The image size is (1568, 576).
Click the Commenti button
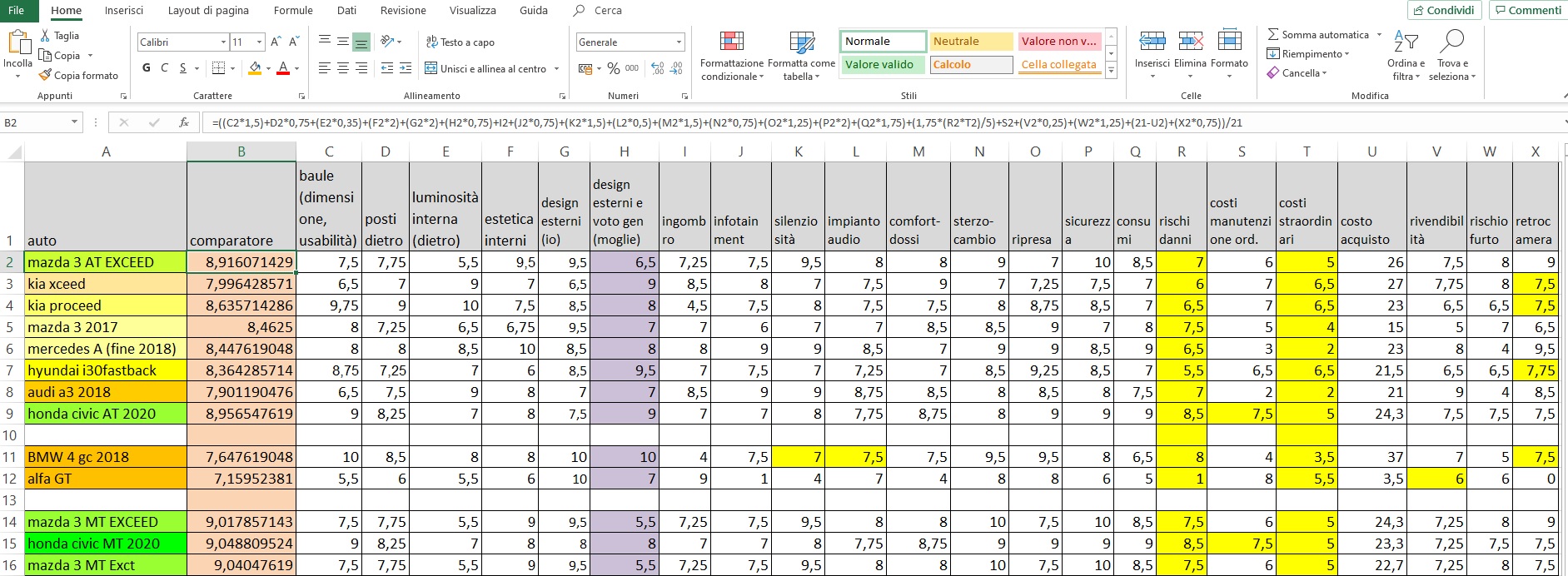point(1528,10)
